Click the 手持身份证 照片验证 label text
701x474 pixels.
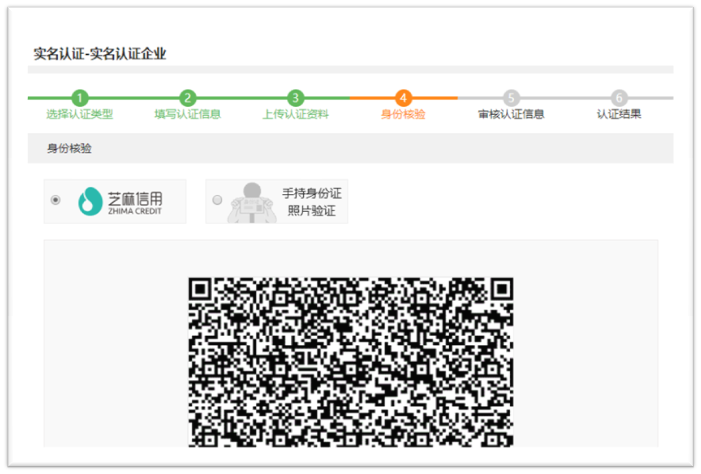(x=312, y=202)
